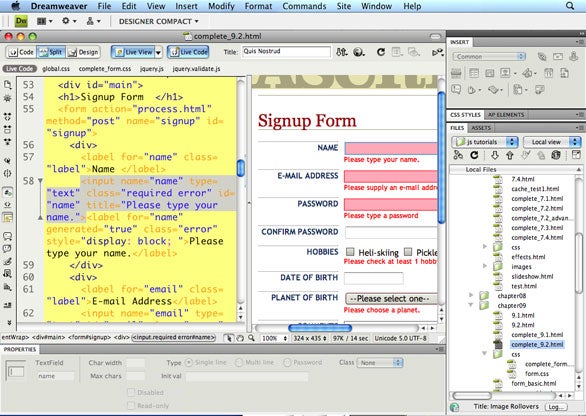Click Connect to remote host icon

[458, 155]
